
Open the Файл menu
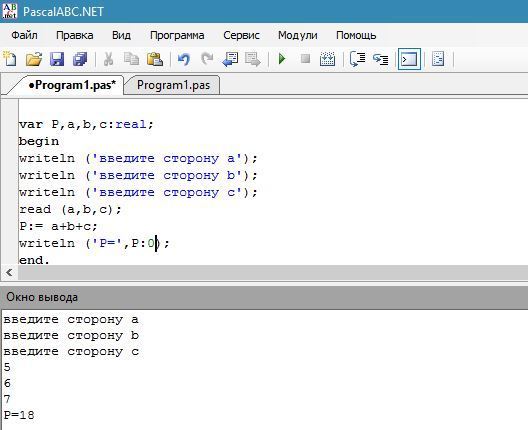pyautogui.click(x=24, y=35)
